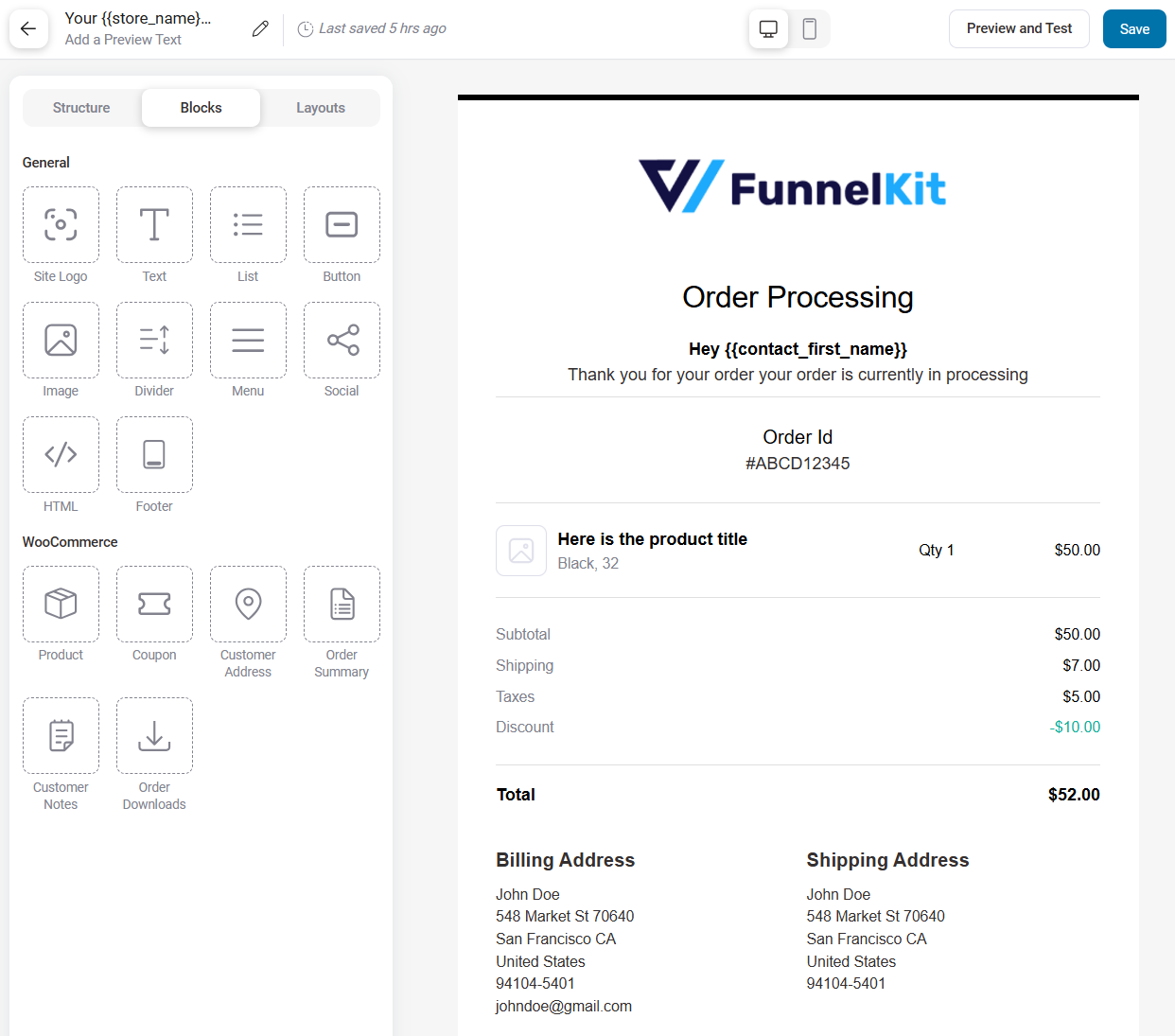Image resolution: width=1175 pixels, height=1036 pixels.
Task: Add the Customer Notes block
Action: point(61,736)
